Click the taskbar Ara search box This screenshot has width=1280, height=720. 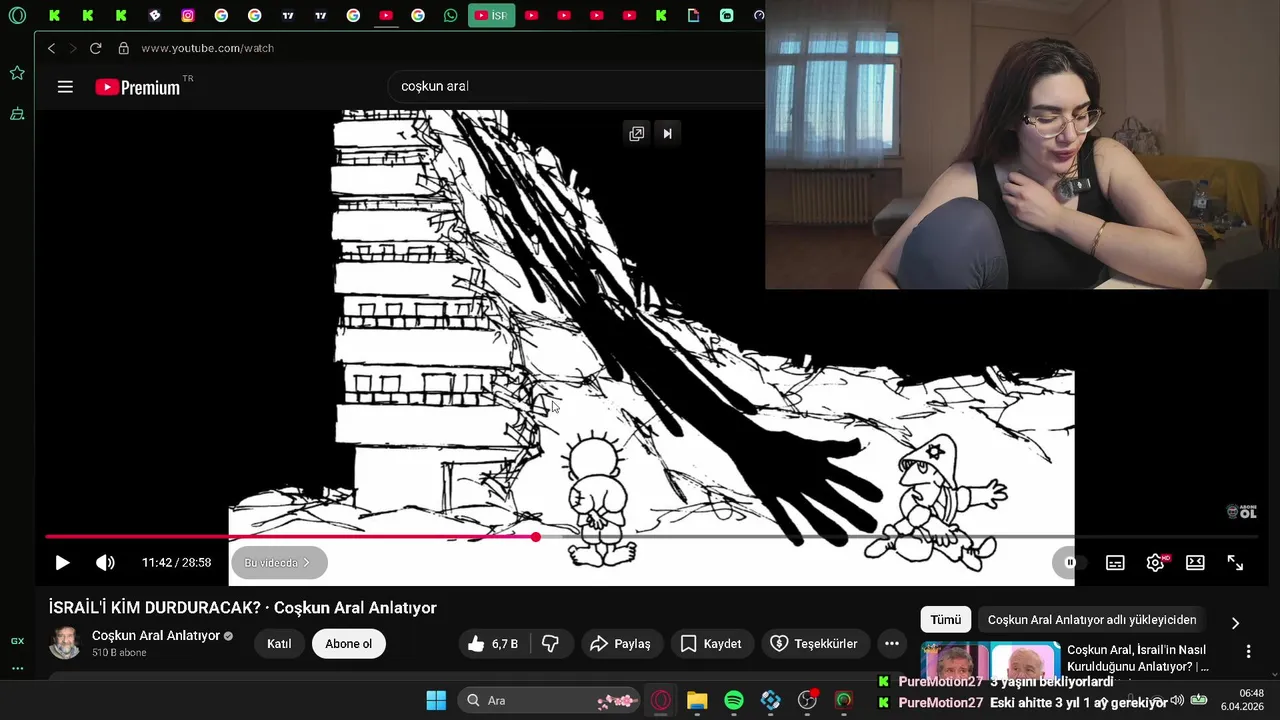pos(548,700)
